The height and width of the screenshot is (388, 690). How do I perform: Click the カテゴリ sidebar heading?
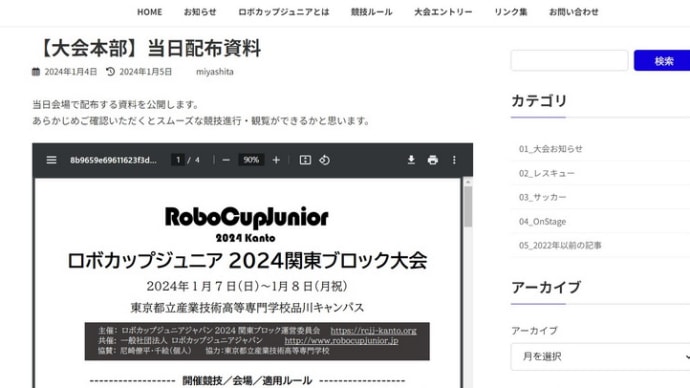(539, 101)
